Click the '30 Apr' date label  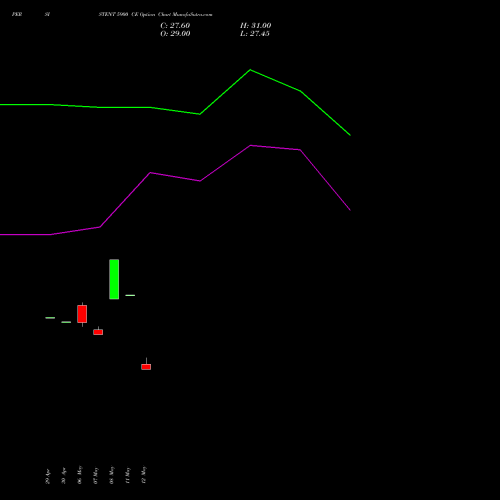coord(64,476)
